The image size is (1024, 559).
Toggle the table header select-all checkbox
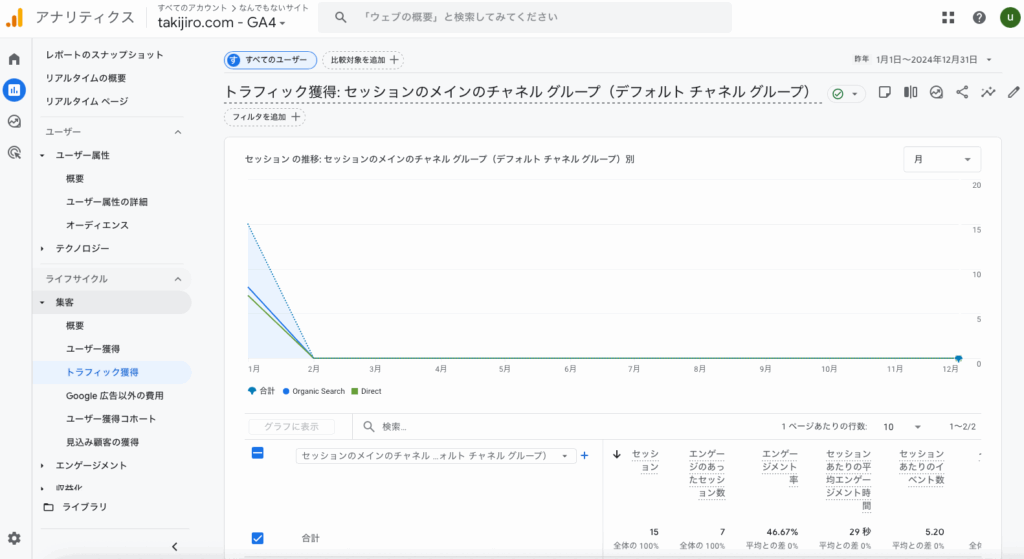(x=257, y=453)
